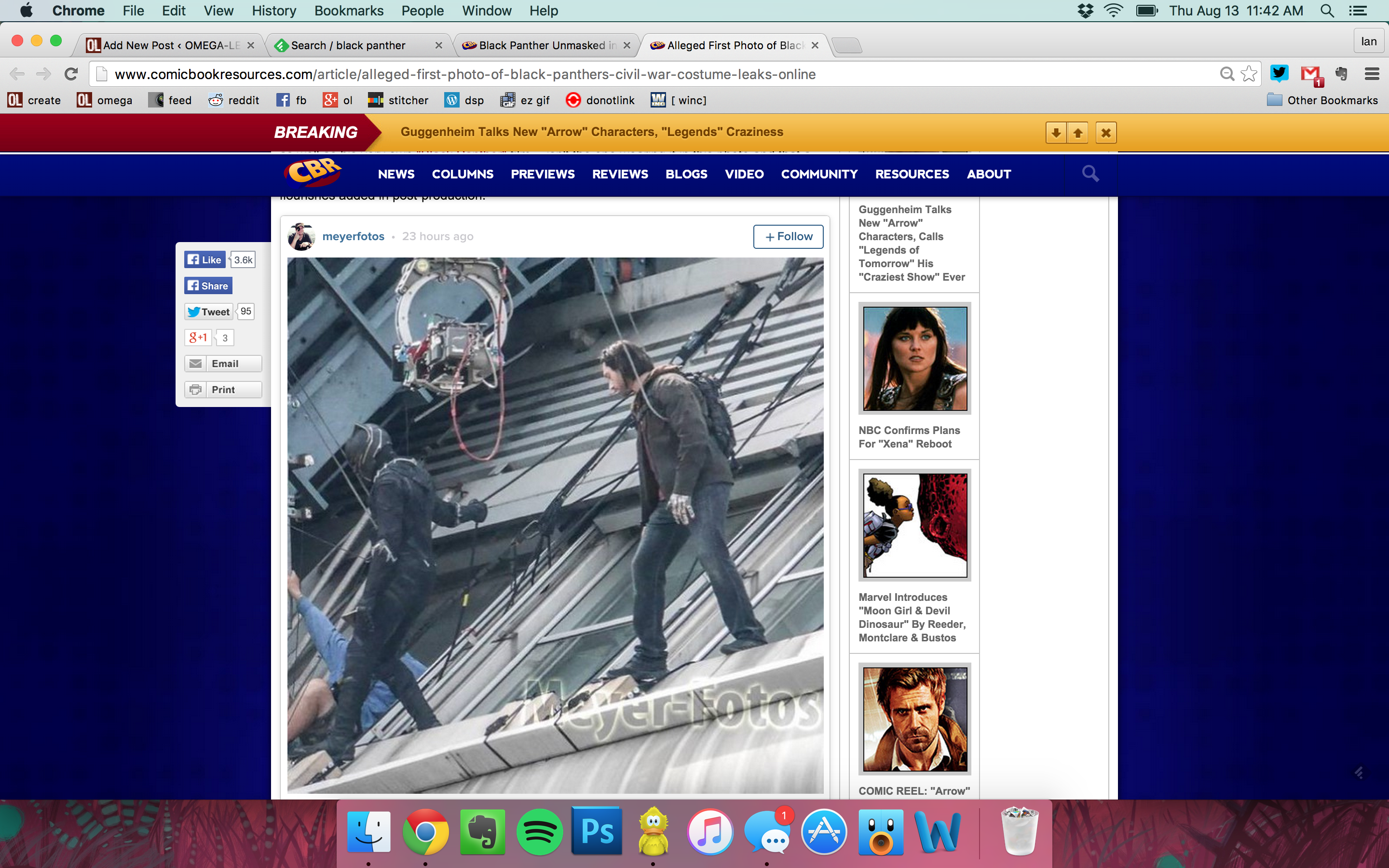Open the reddit bookmark
Image resolution: width=1389 pixels, height=868 pixels.
233,100
